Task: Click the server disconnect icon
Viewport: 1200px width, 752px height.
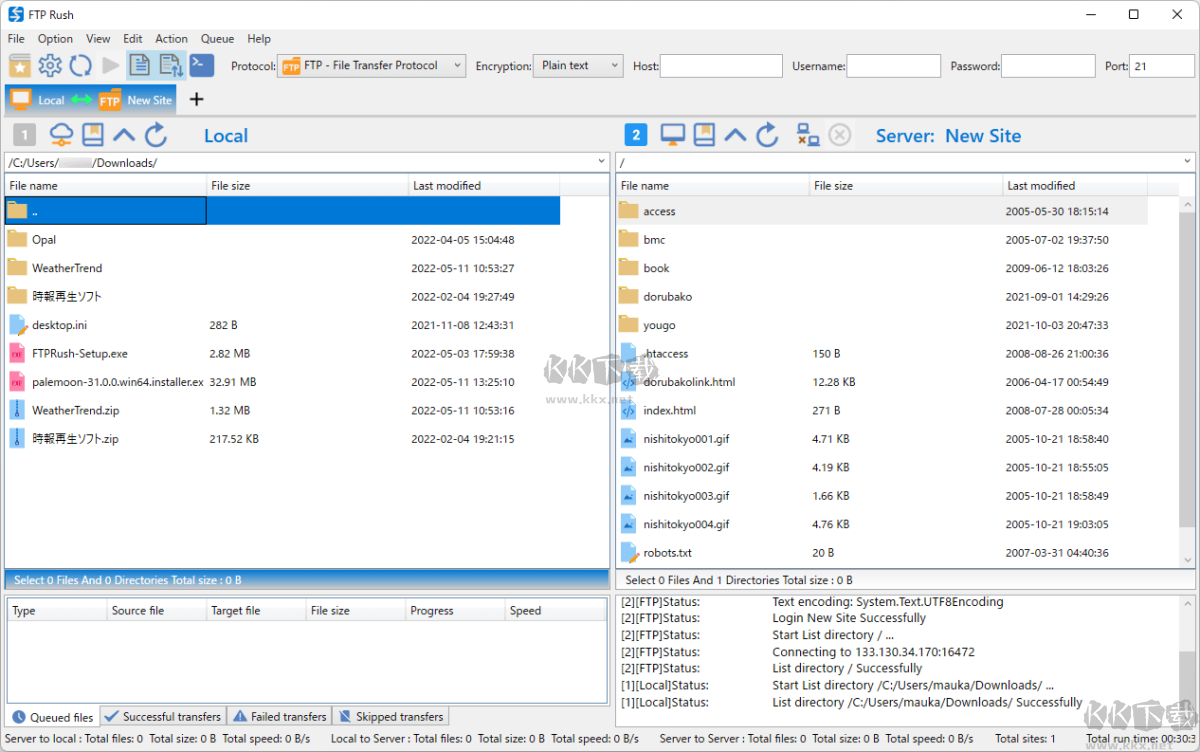Action: [x=808, y=135]
